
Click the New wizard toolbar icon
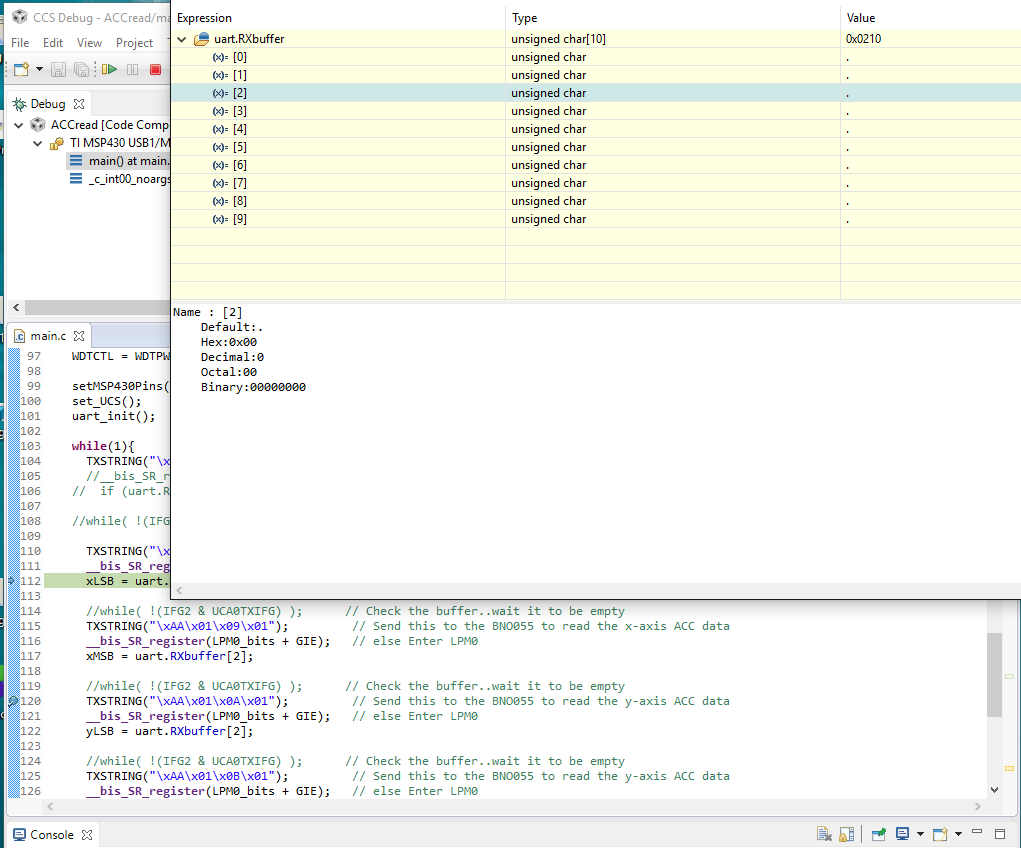point(21,70)
